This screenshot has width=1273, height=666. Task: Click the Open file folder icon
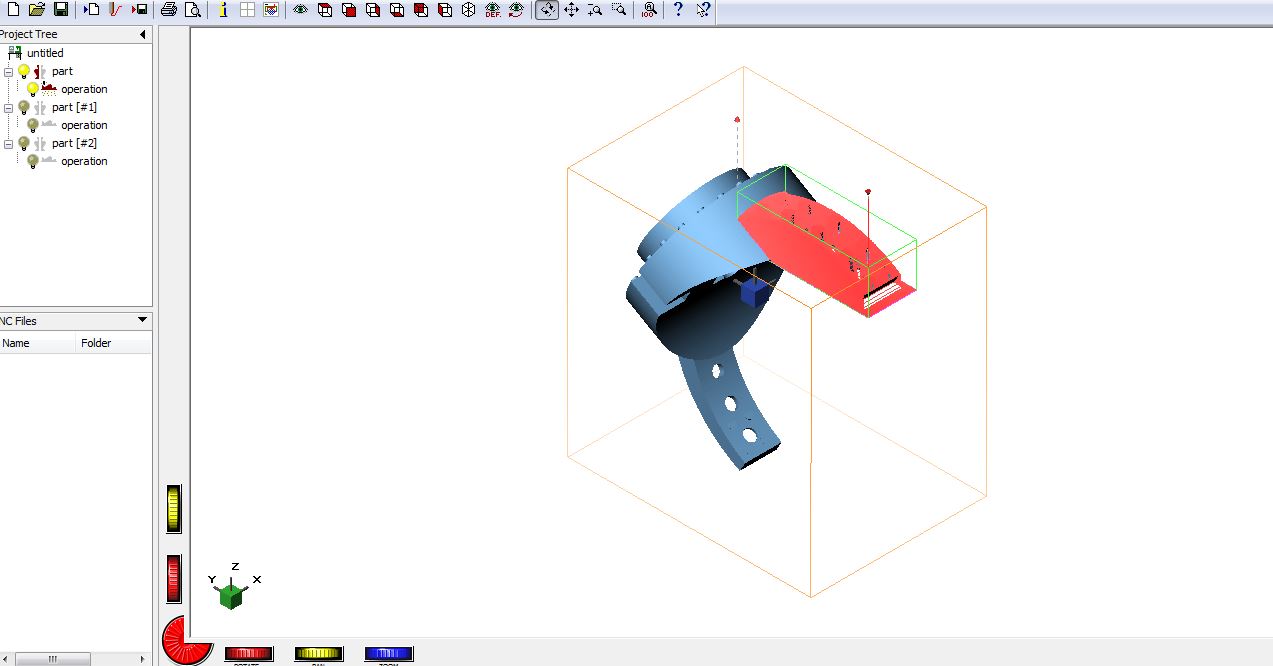(37, 10)
